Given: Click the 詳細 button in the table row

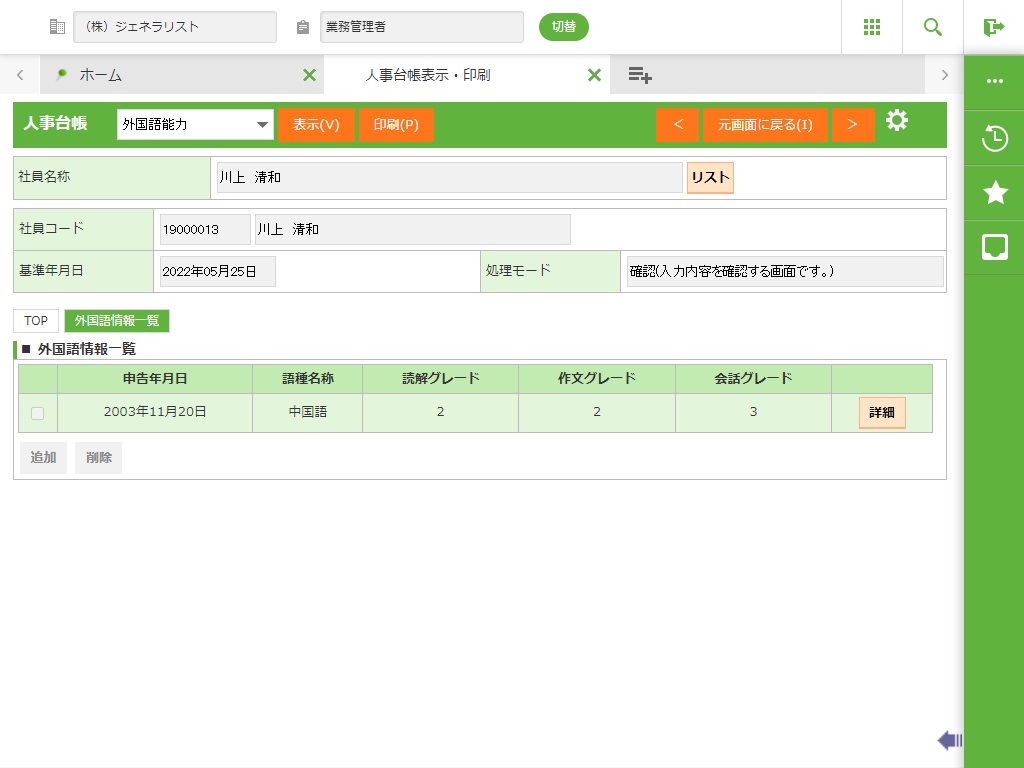Looking at the screenshot, I should click(x=881, y=413).
